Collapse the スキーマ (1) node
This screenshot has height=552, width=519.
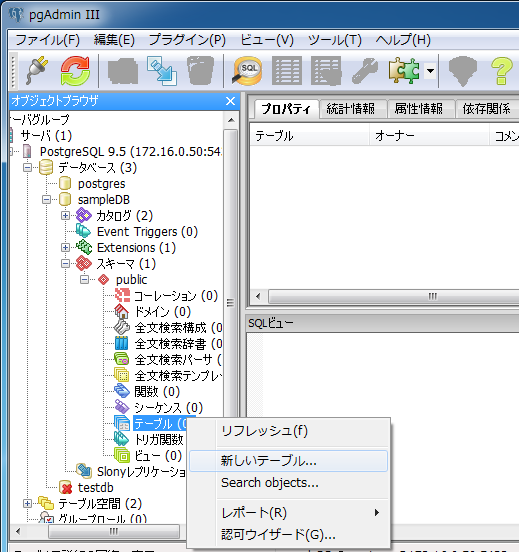tap(65, 263)
